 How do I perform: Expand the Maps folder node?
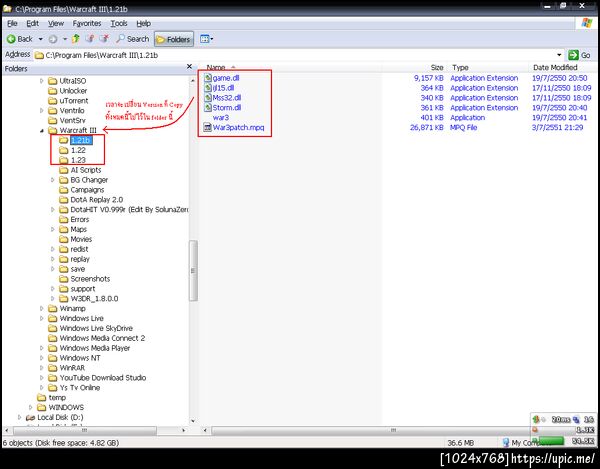point(53,230)
